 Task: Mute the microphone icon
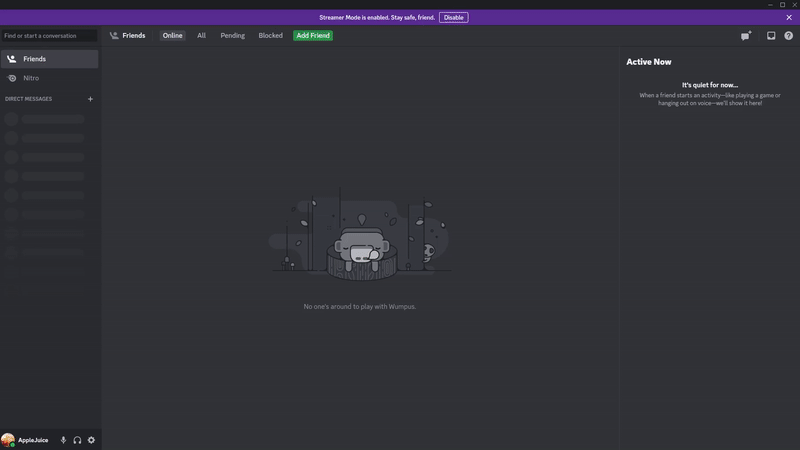[x=63, y=440]
